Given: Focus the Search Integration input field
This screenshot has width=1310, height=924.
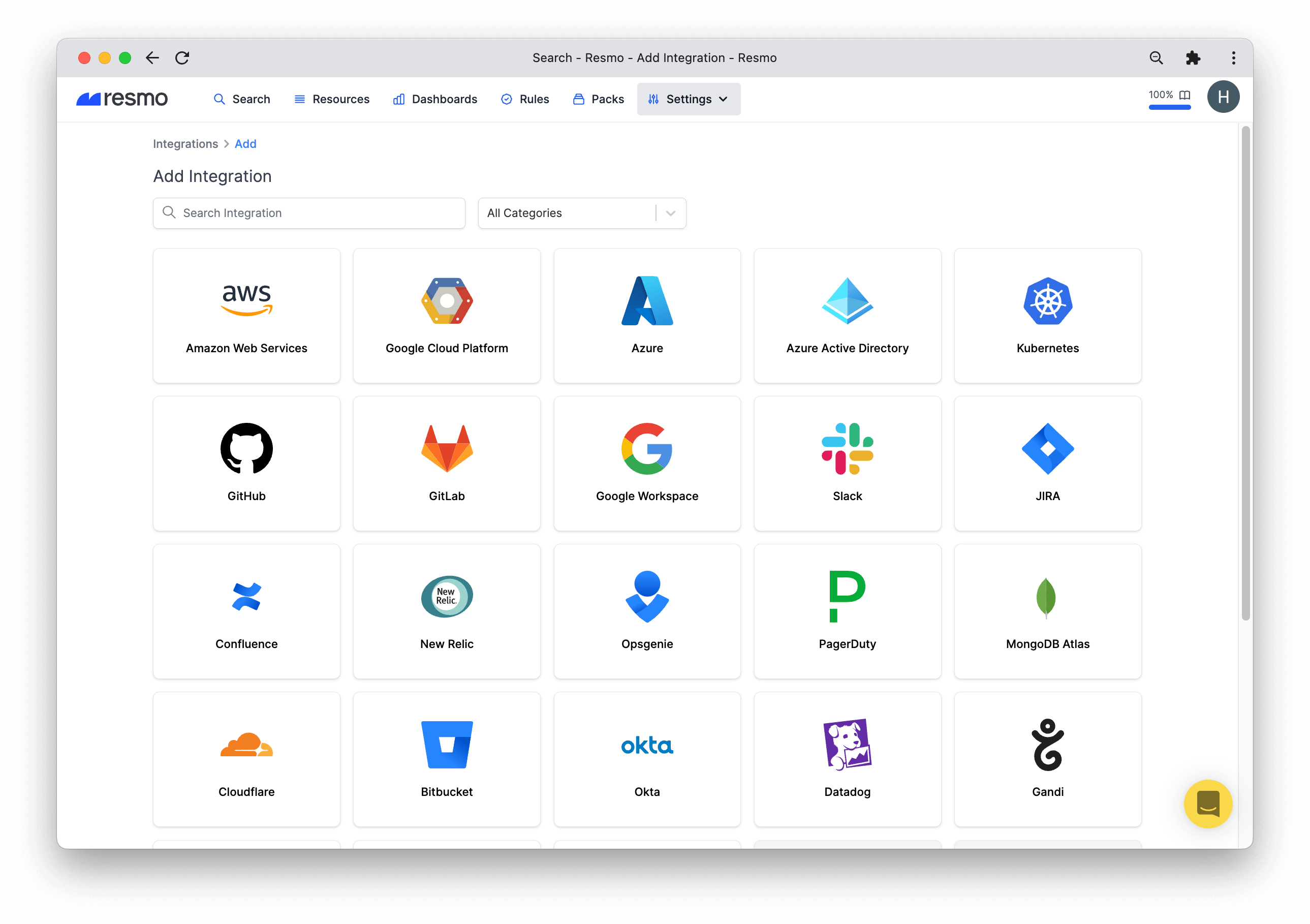Looking at the screenshot, I should (x=309, y=213).
